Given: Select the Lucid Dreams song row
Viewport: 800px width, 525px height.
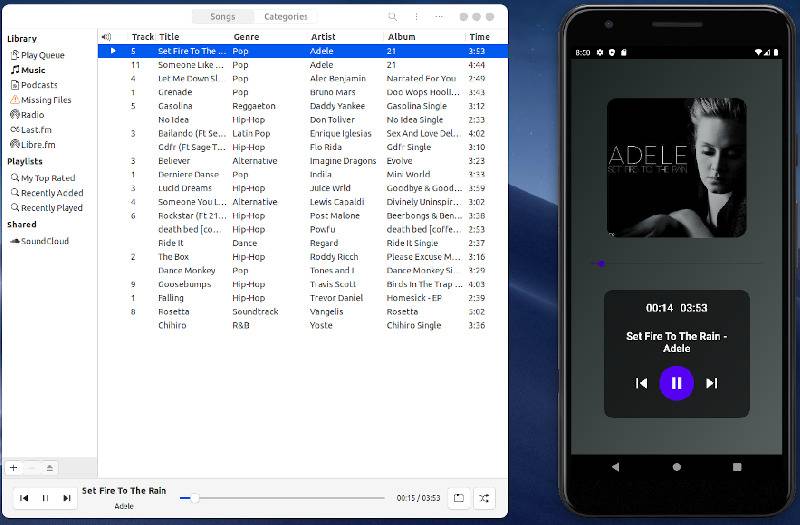Looking at the screenshot, I should tap(303, 188).
